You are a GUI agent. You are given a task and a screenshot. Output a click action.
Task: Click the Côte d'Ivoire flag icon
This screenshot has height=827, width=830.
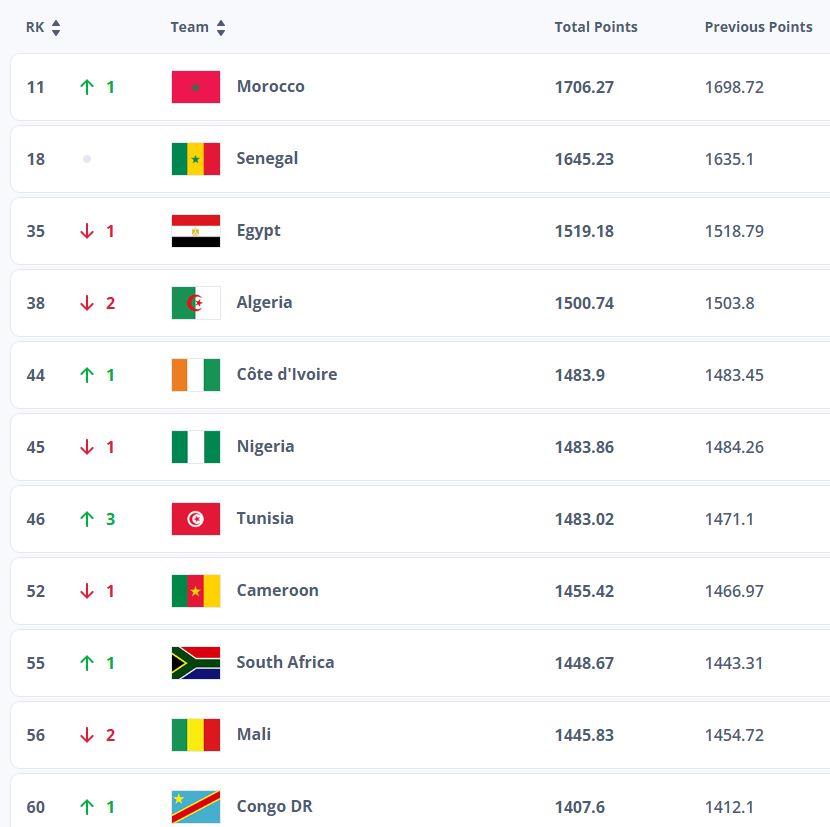pos(196,375)
